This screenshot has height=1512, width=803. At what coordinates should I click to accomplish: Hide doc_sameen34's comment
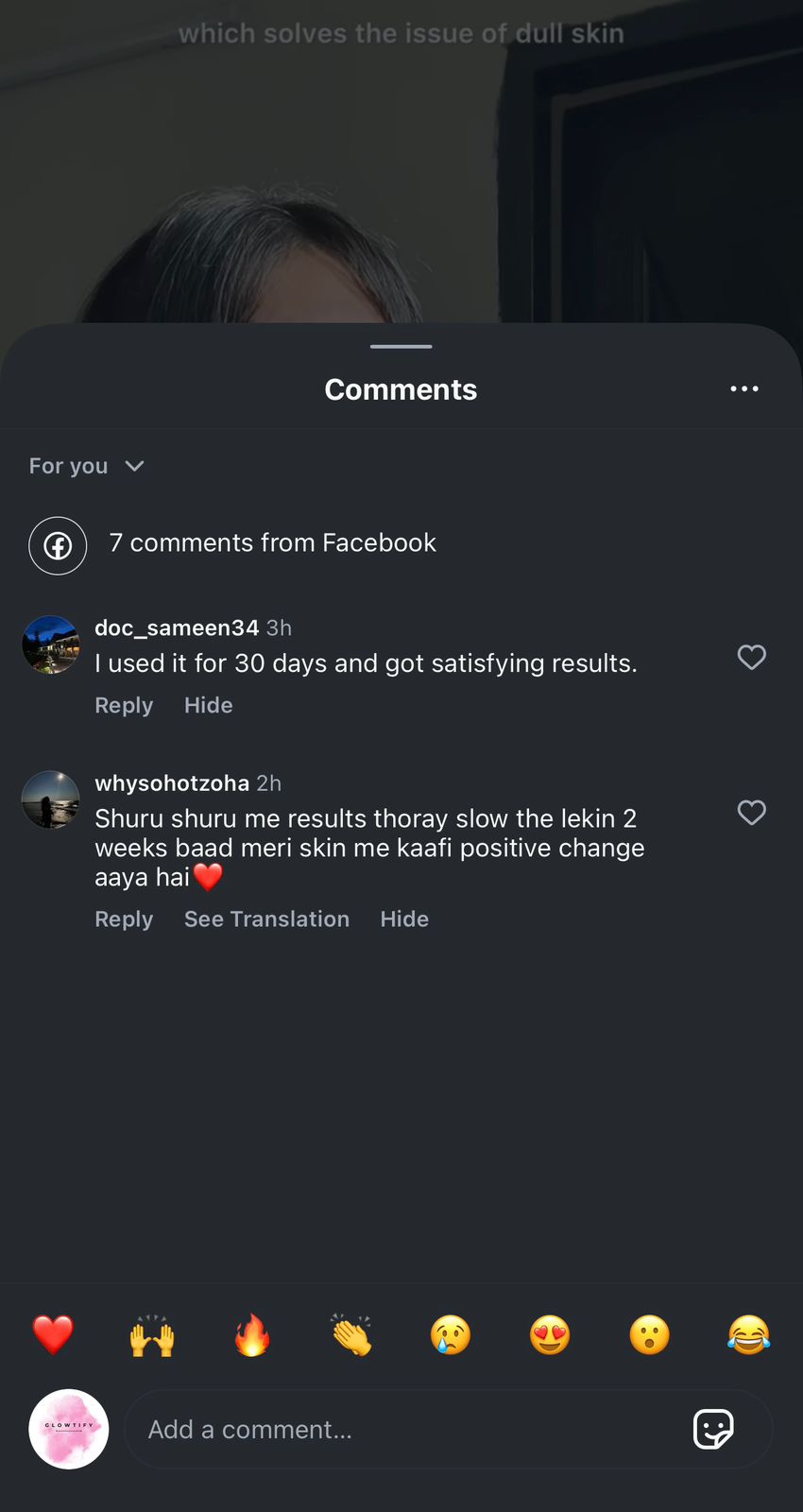click(x=208, y=706)
